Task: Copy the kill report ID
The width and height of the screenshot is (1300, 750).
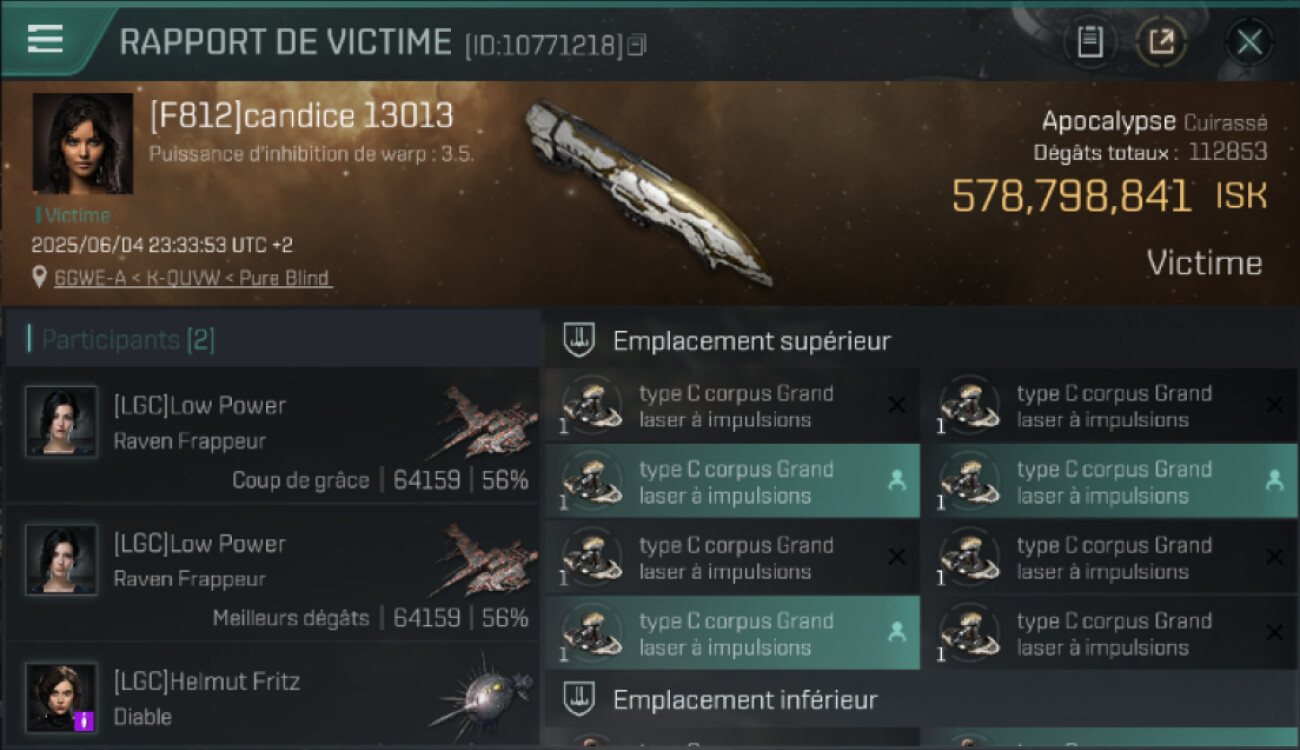Action: click(637, 44)
